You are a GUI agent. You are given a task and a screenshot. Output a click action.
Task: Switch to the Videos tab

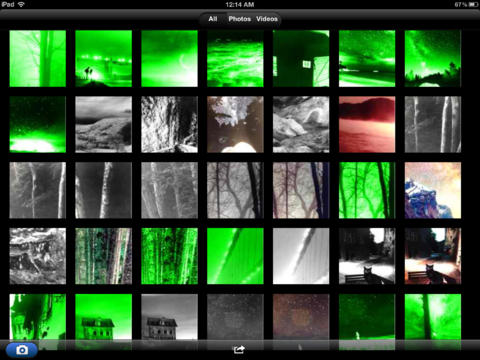click(267, 19)
